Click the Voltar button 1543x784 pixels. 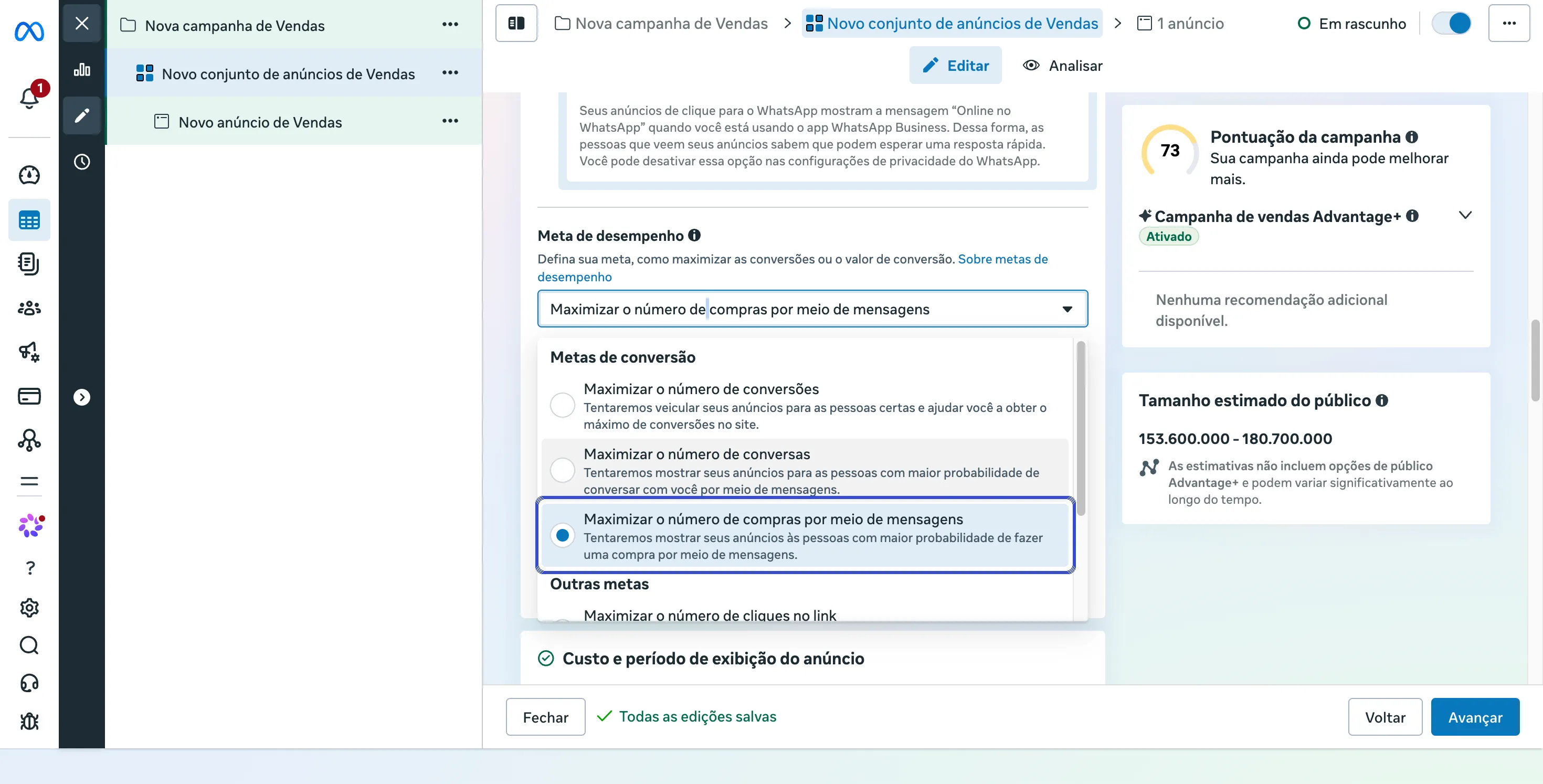coord(1385,717)
